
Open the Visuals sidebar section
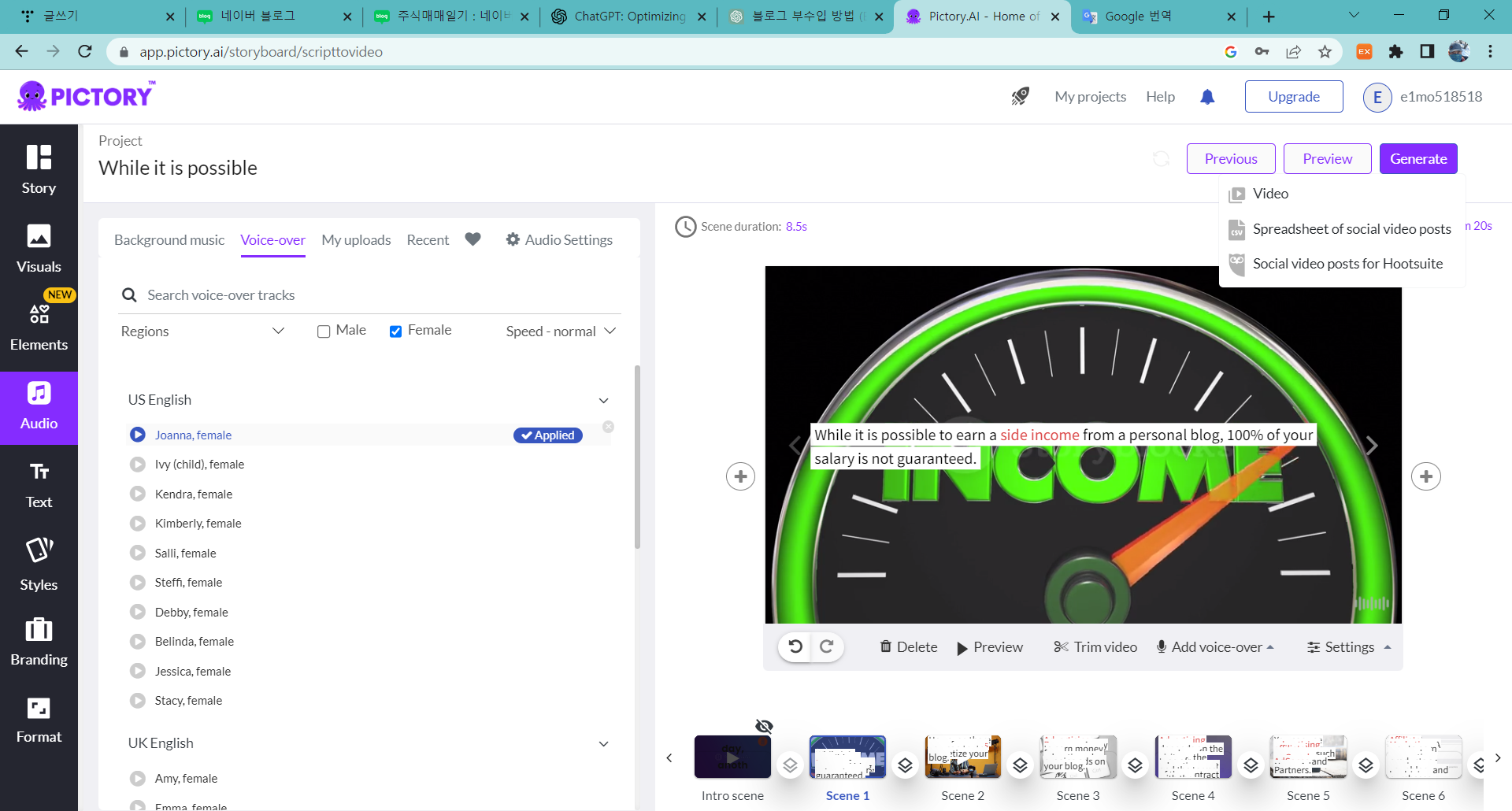tap(39, 248)
